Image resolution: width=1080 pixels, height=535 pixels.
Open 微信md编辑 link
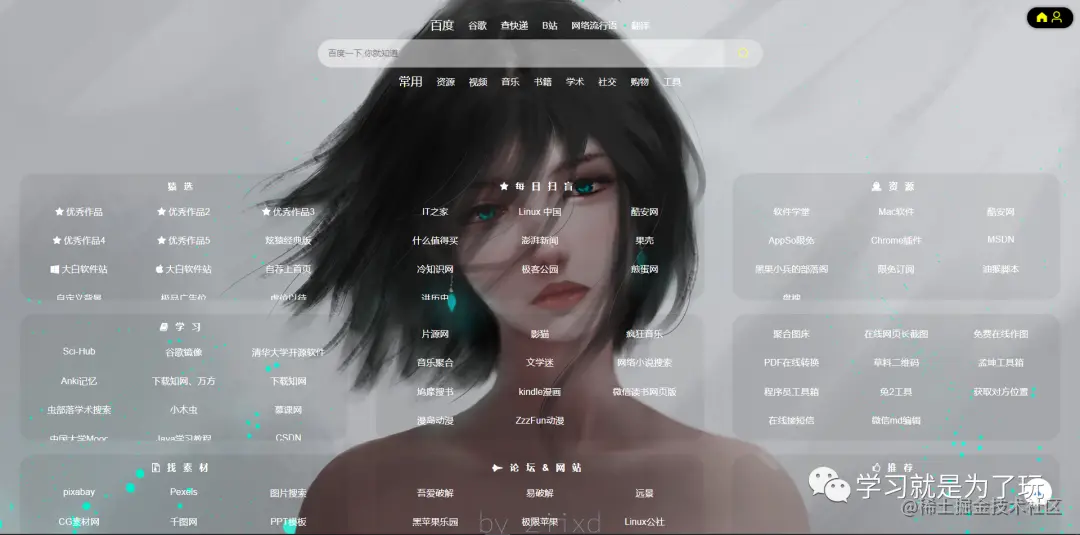896,420
